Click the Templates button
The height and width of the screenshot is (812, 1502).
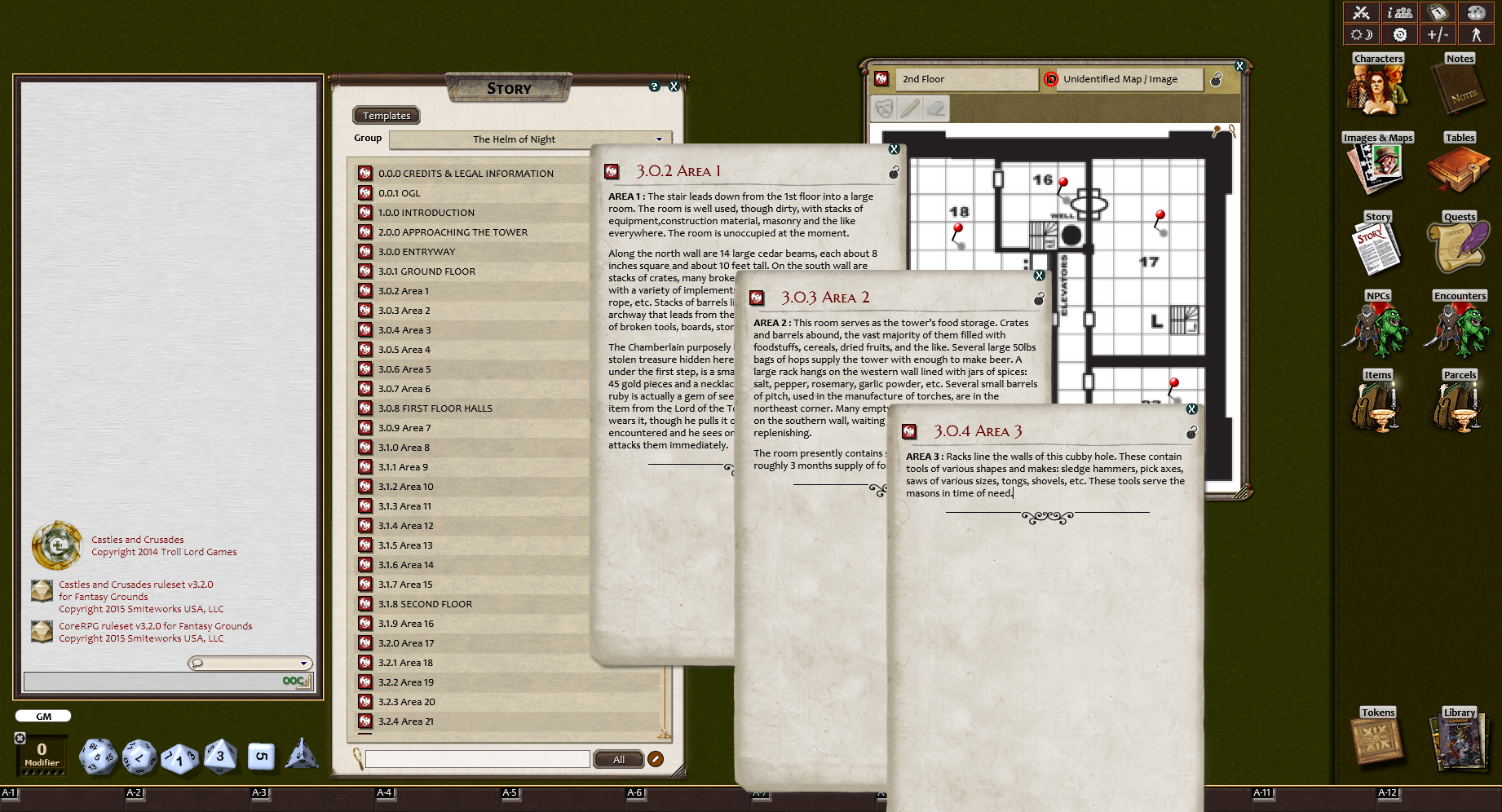point(387,116)
